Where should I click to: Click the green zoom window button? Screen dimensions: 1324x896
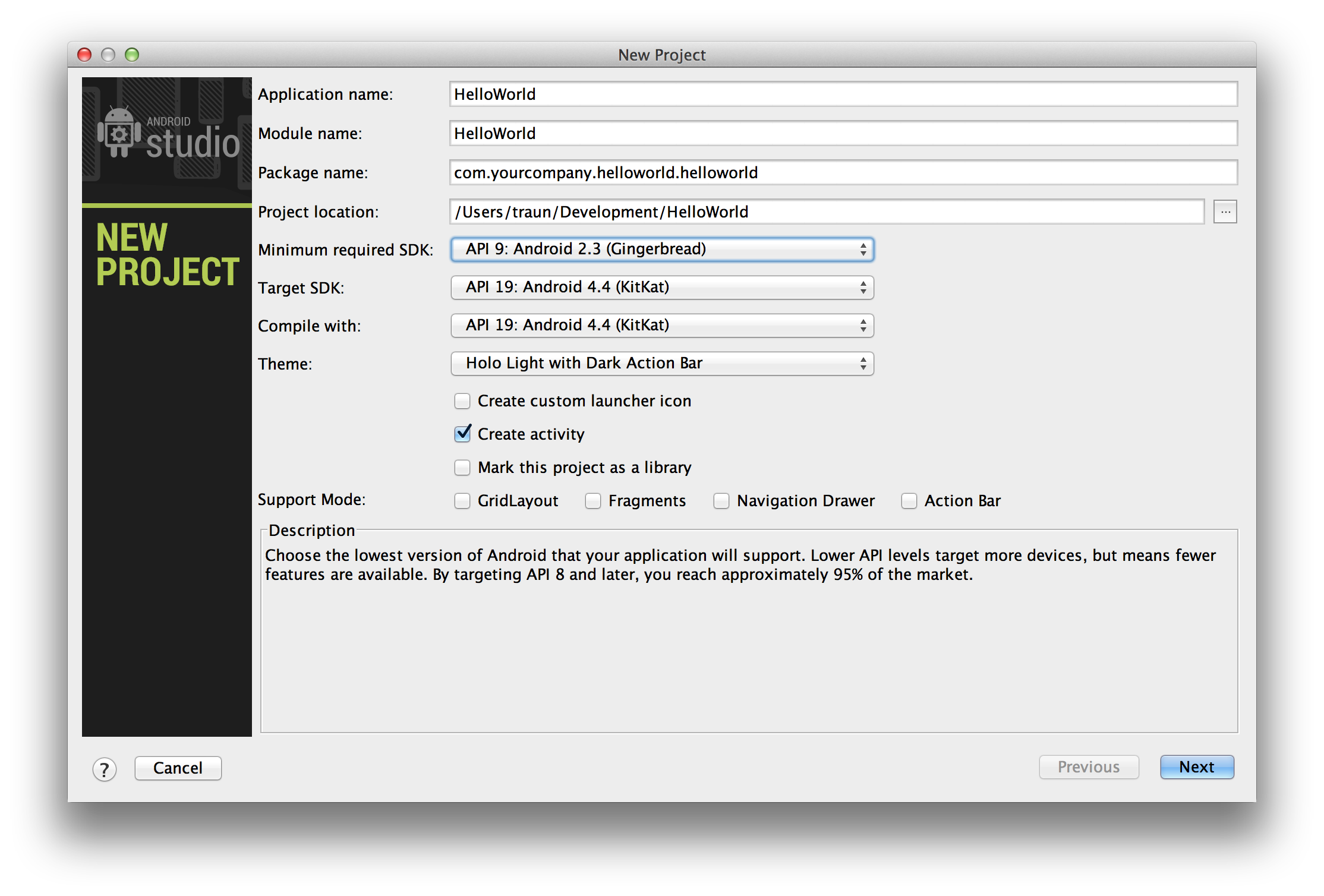132,55
